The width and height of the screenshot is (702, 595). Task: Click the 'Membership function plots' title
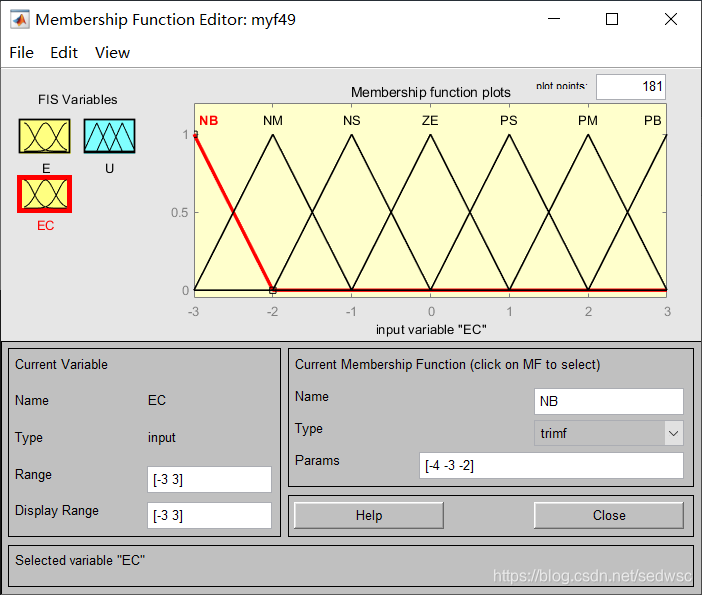431,92
